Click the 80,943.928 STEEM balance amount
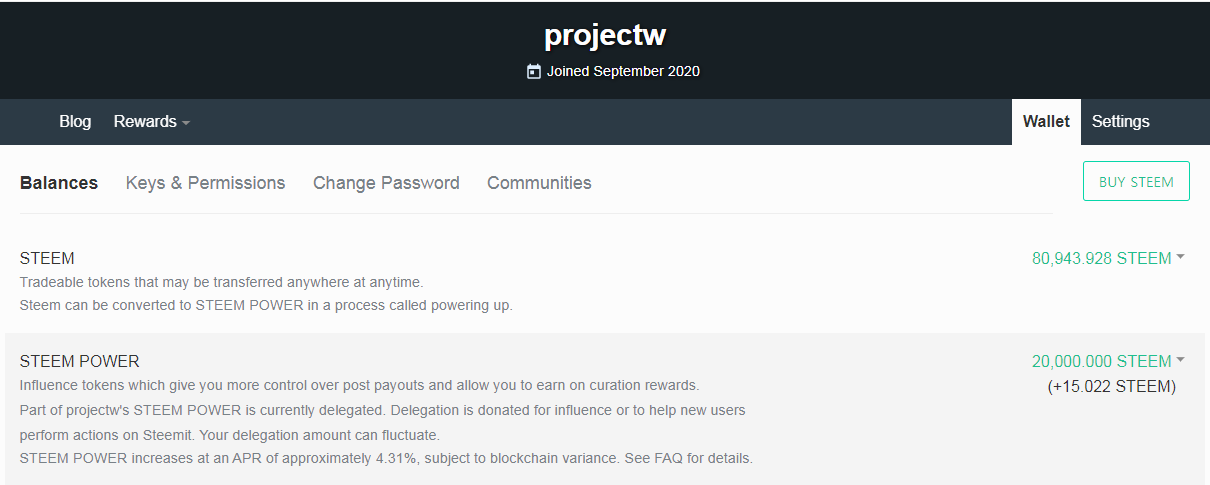 coord(1101,258)
